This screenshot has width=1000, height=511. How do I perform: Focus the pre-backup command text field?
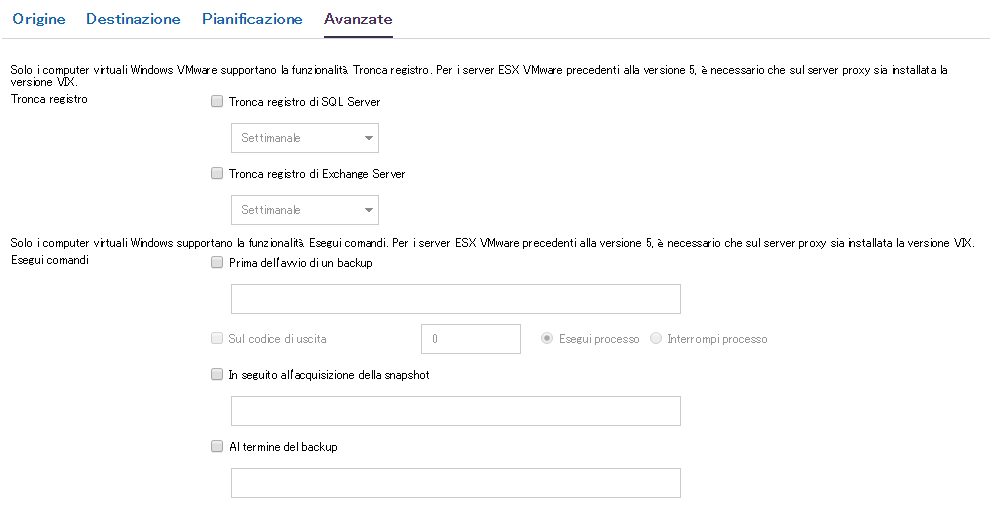pos(455,299)
